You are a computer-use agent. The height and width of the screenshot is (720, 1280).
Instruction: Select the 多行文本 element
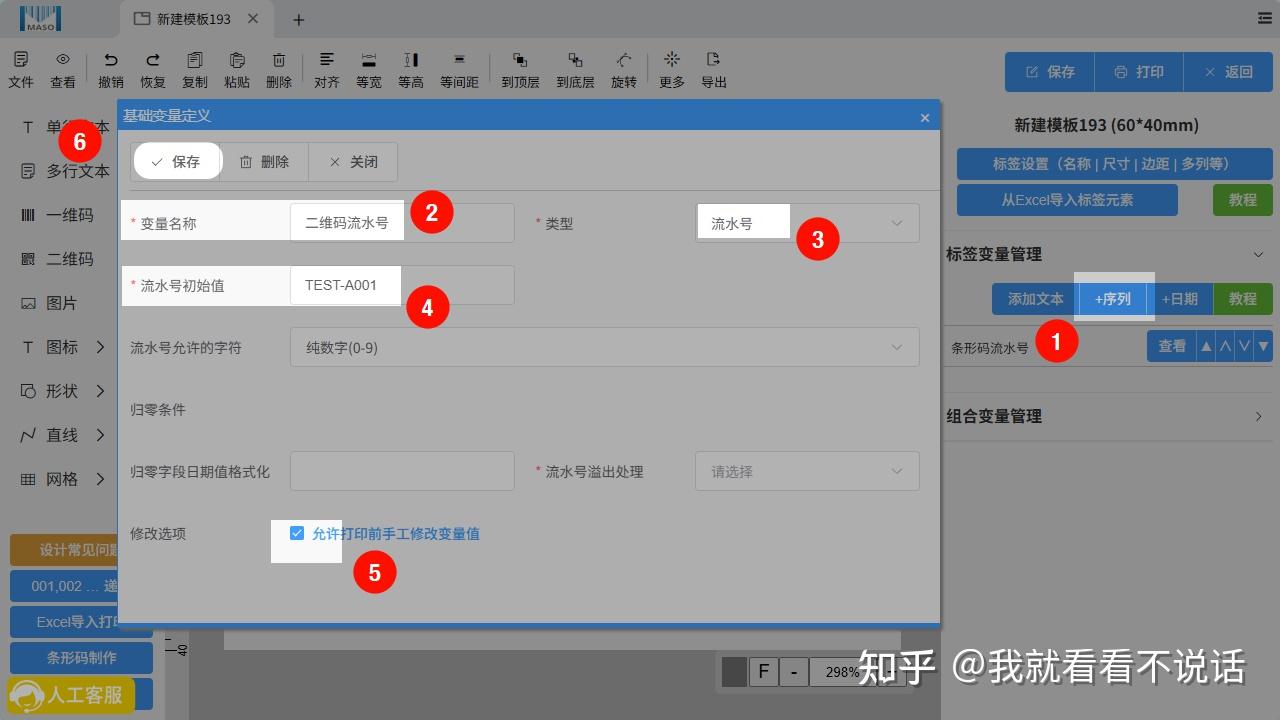click(66, 171)
